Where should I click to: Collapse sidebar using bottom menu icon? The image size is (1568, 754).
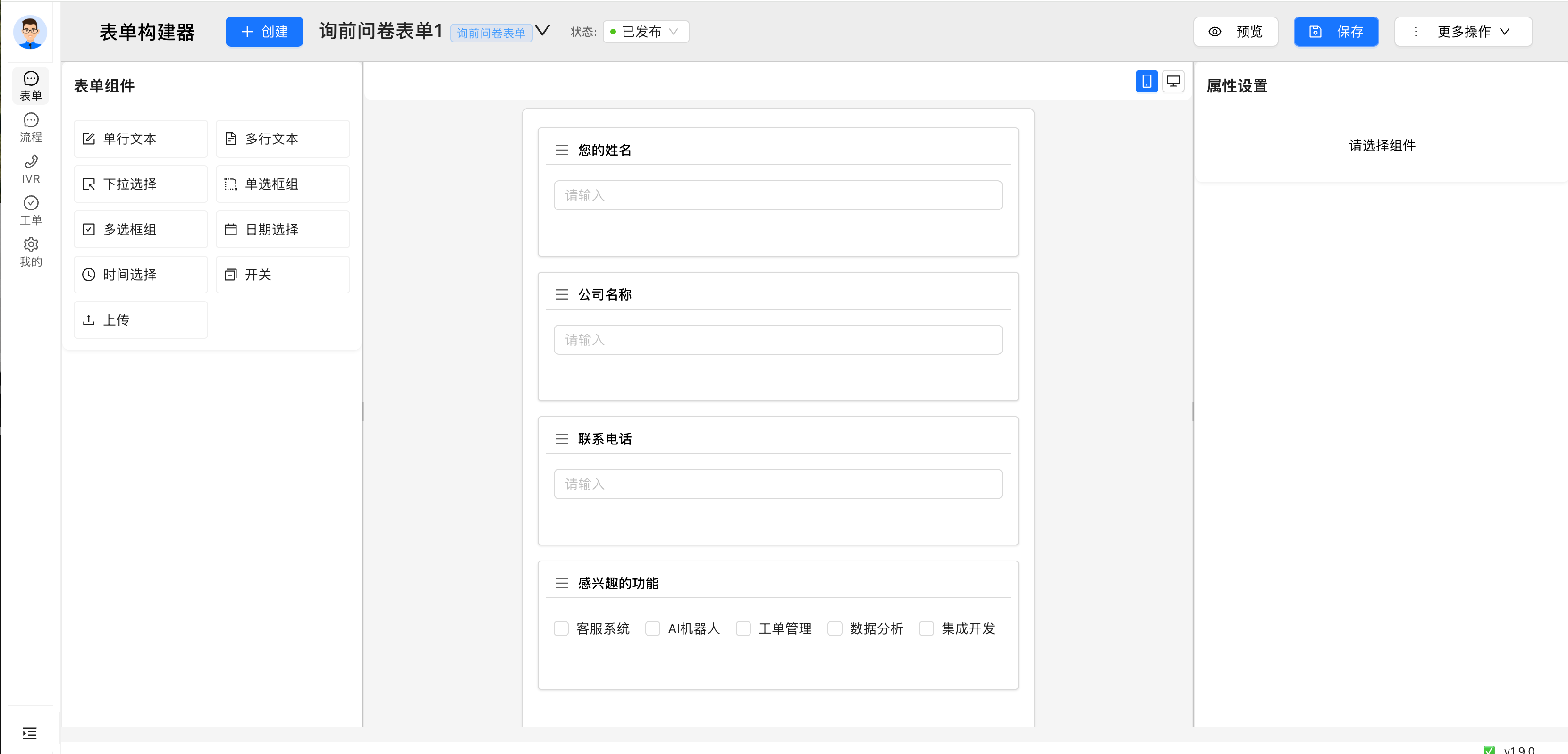pyautogui.click(x=30, y=733)
